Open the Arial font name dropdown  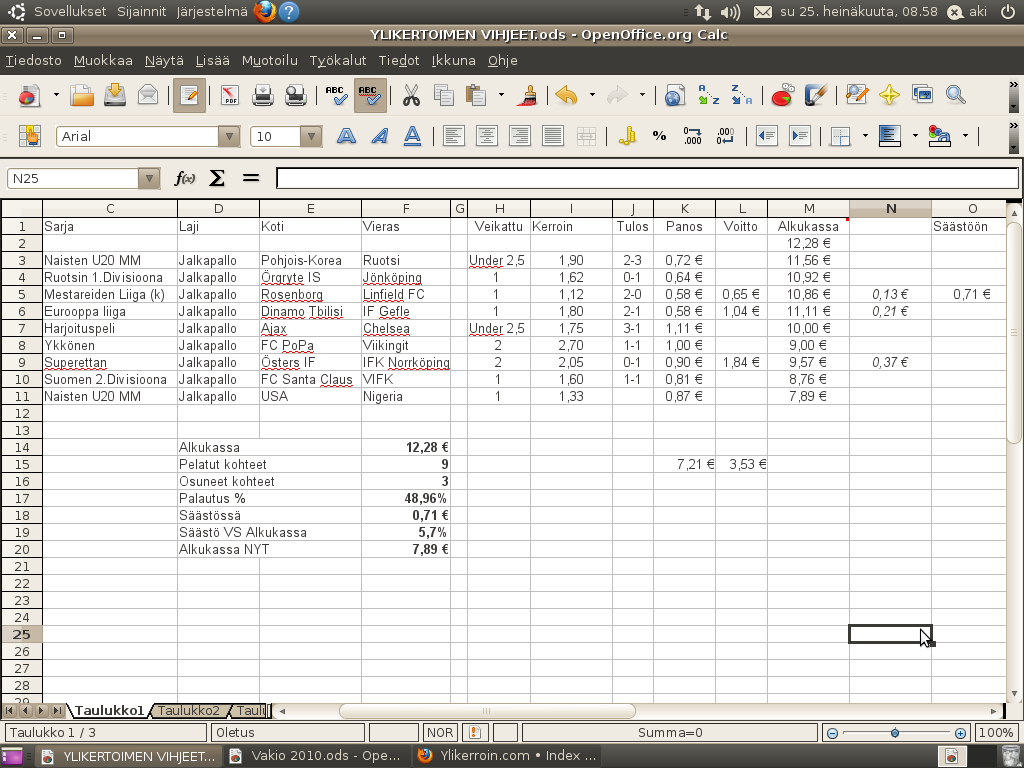pos(229,136)
